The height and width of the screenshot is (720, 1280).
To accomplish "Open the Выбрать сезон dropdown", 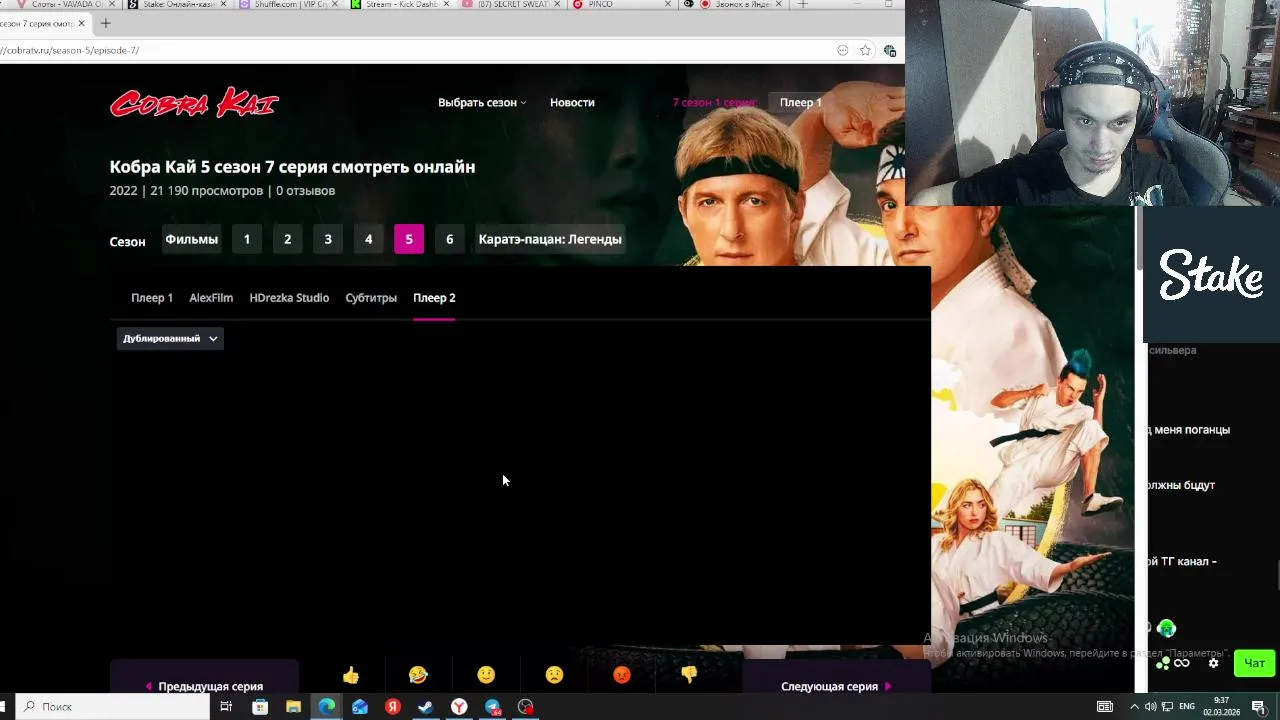I will coord(481,102).
